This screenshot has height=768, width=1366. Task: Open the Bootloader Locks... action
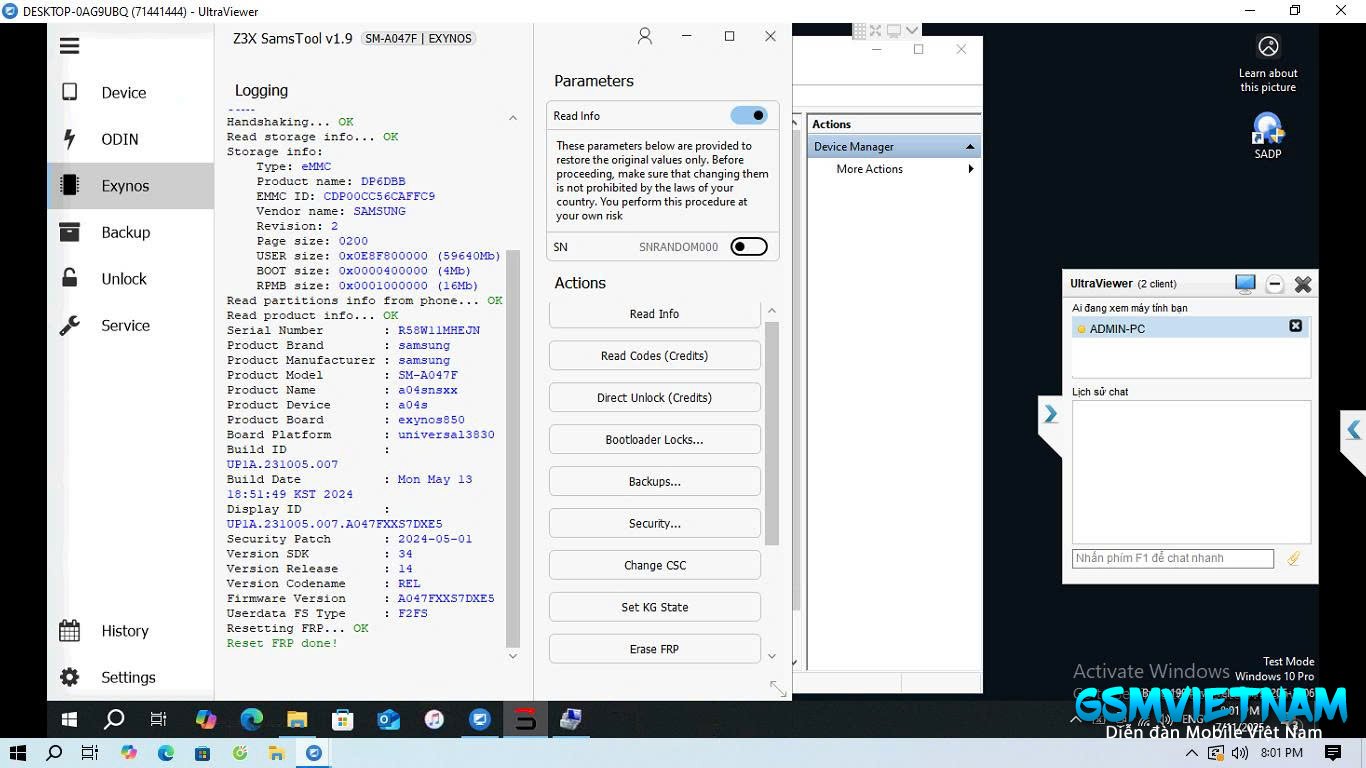pyautogui.click(x=655, y=440)
